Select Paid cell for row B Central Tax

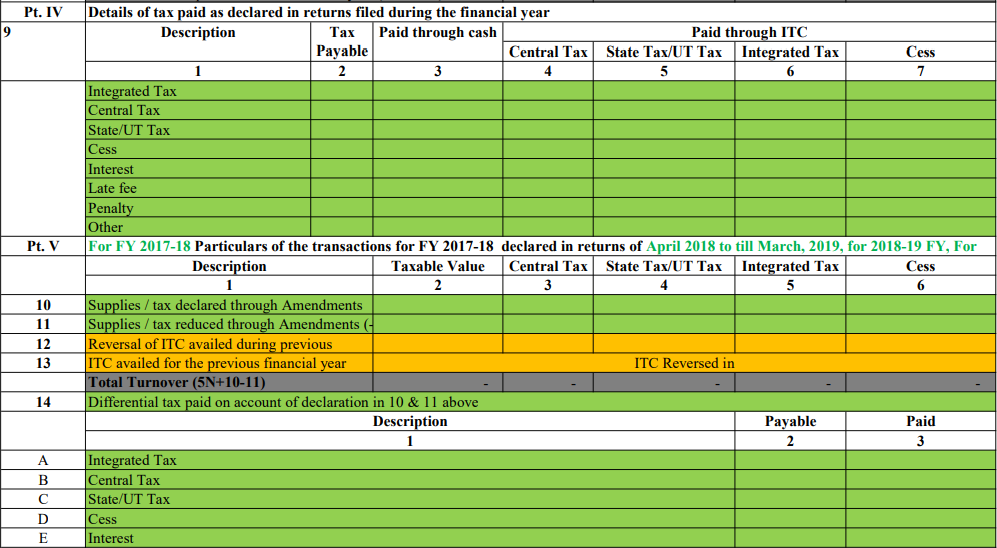pyautogui.click(x=921, y=480)
